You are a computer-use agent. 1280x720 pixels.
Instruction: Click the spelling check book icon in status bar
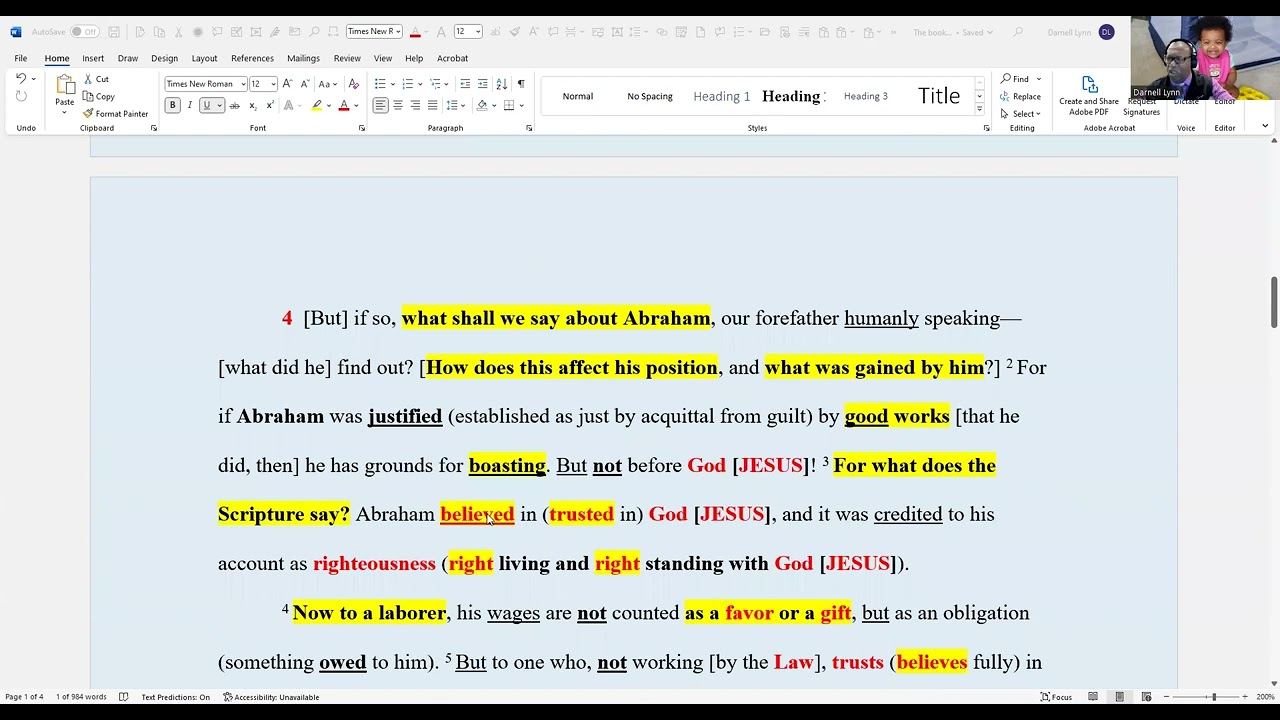point(123,697)
